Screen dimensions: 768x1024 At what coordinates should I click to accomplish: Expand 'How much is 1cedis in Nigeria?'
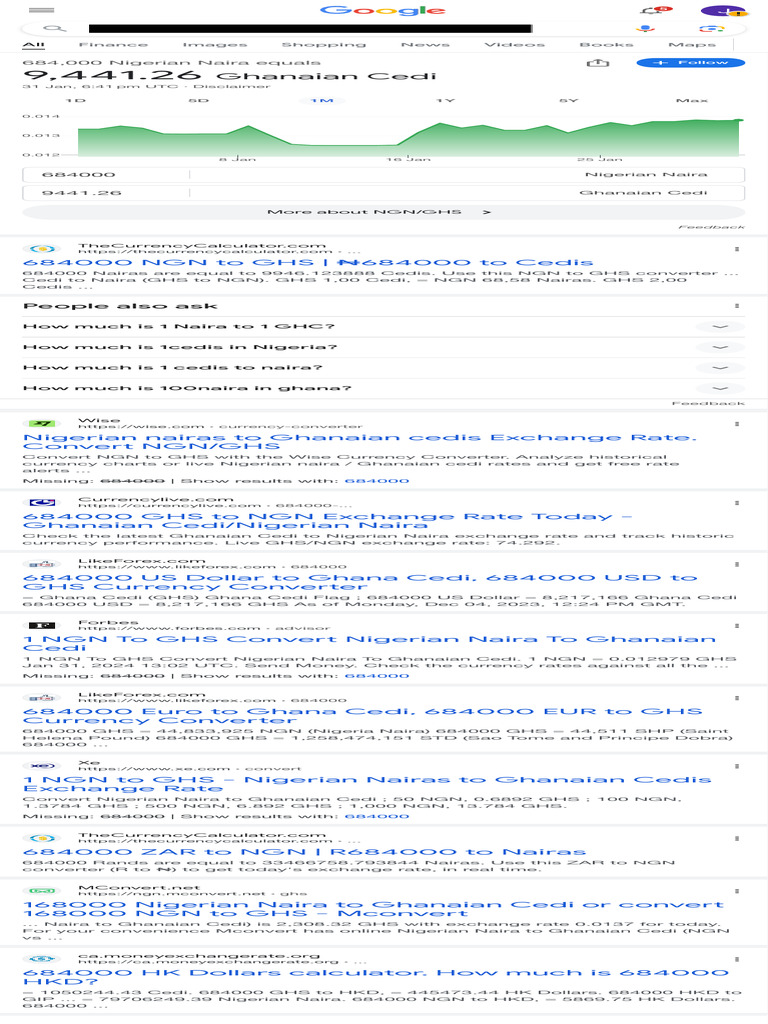[383, 347]
